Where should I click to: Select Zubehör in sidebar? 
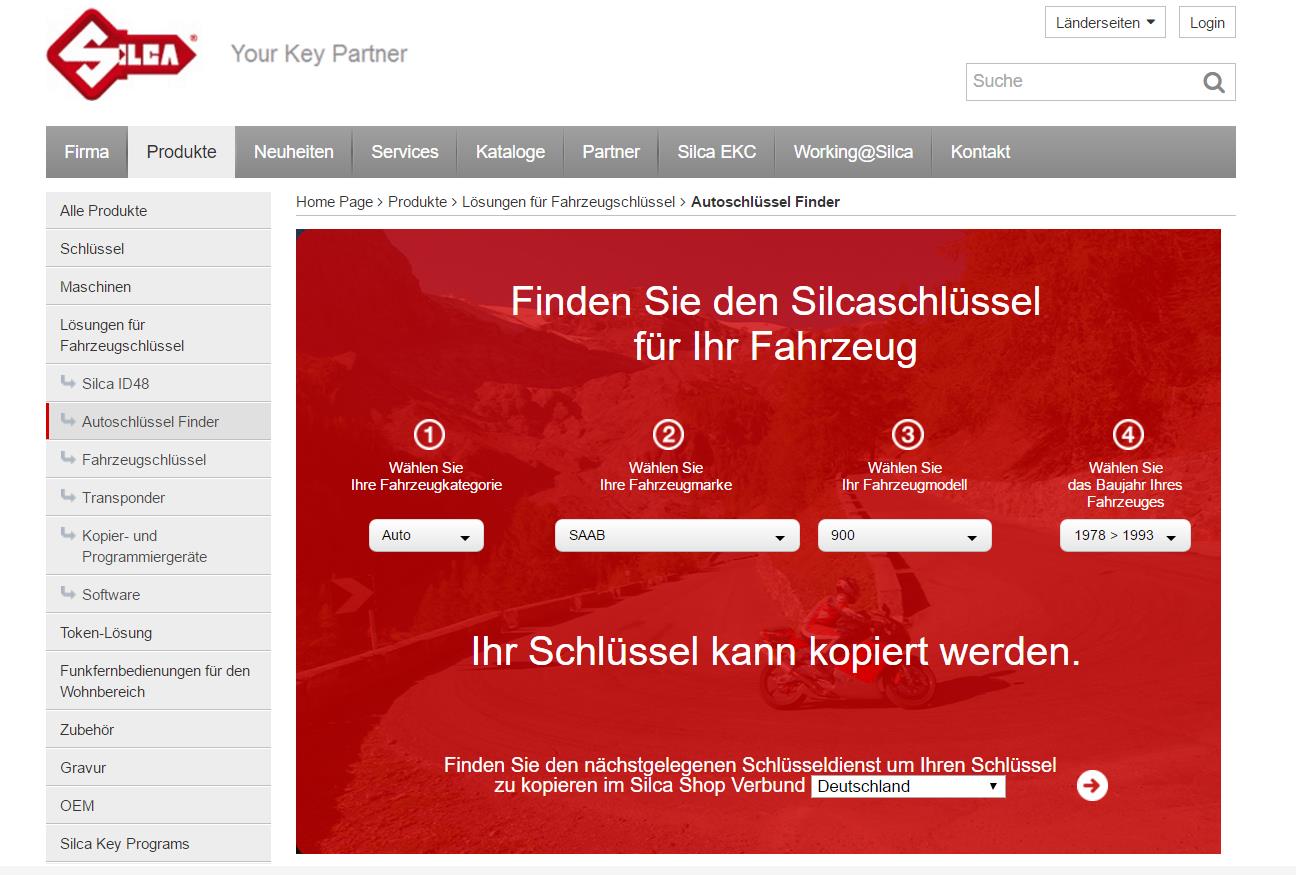click(x=158, y=730)
